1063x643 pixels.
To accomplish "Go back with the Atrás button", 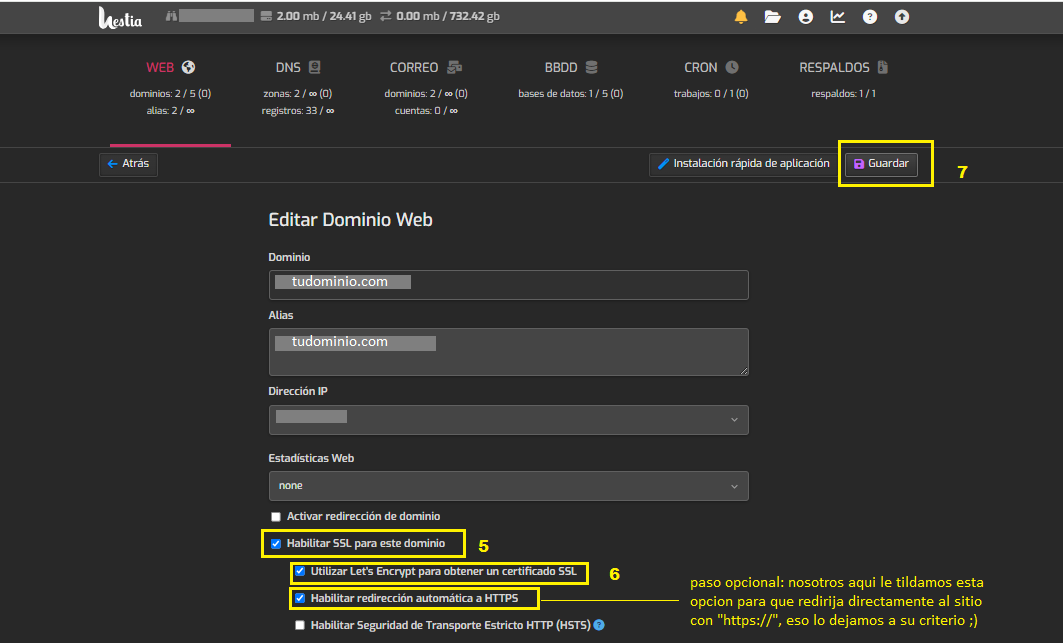I will point(128,164).
